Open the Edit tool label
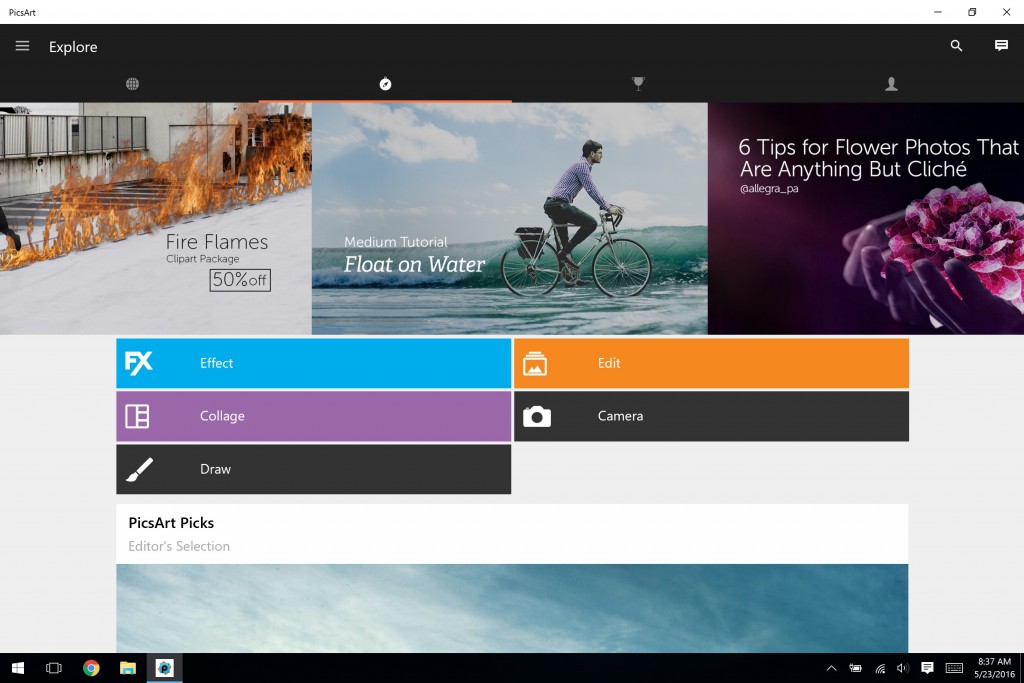The height and width of the screenshot is (683, 1024). point(609,363)
